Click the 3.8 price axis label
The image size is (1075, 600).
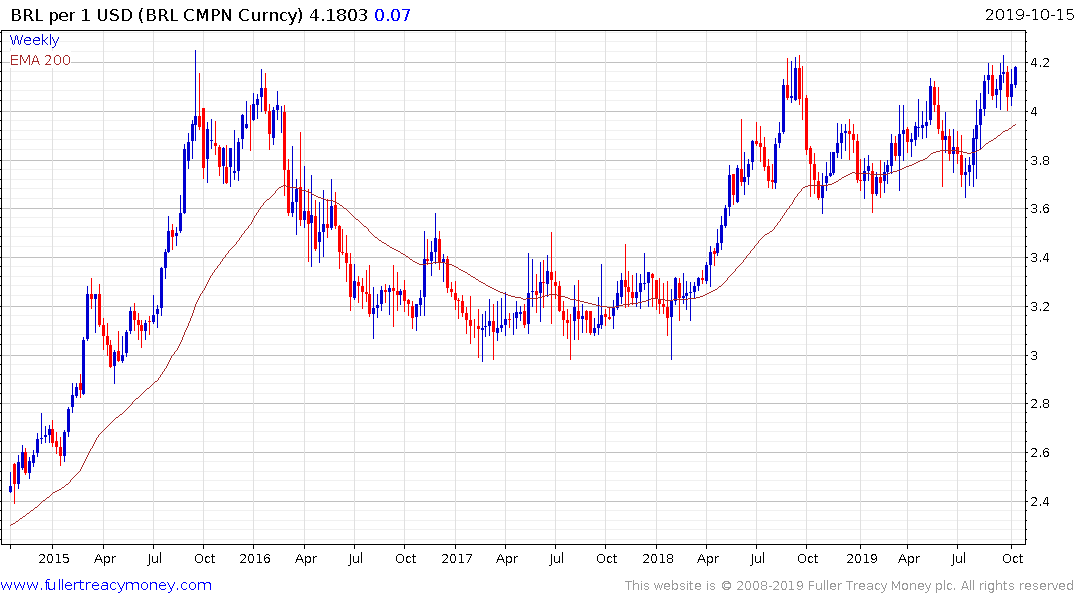click(1040, 161)
